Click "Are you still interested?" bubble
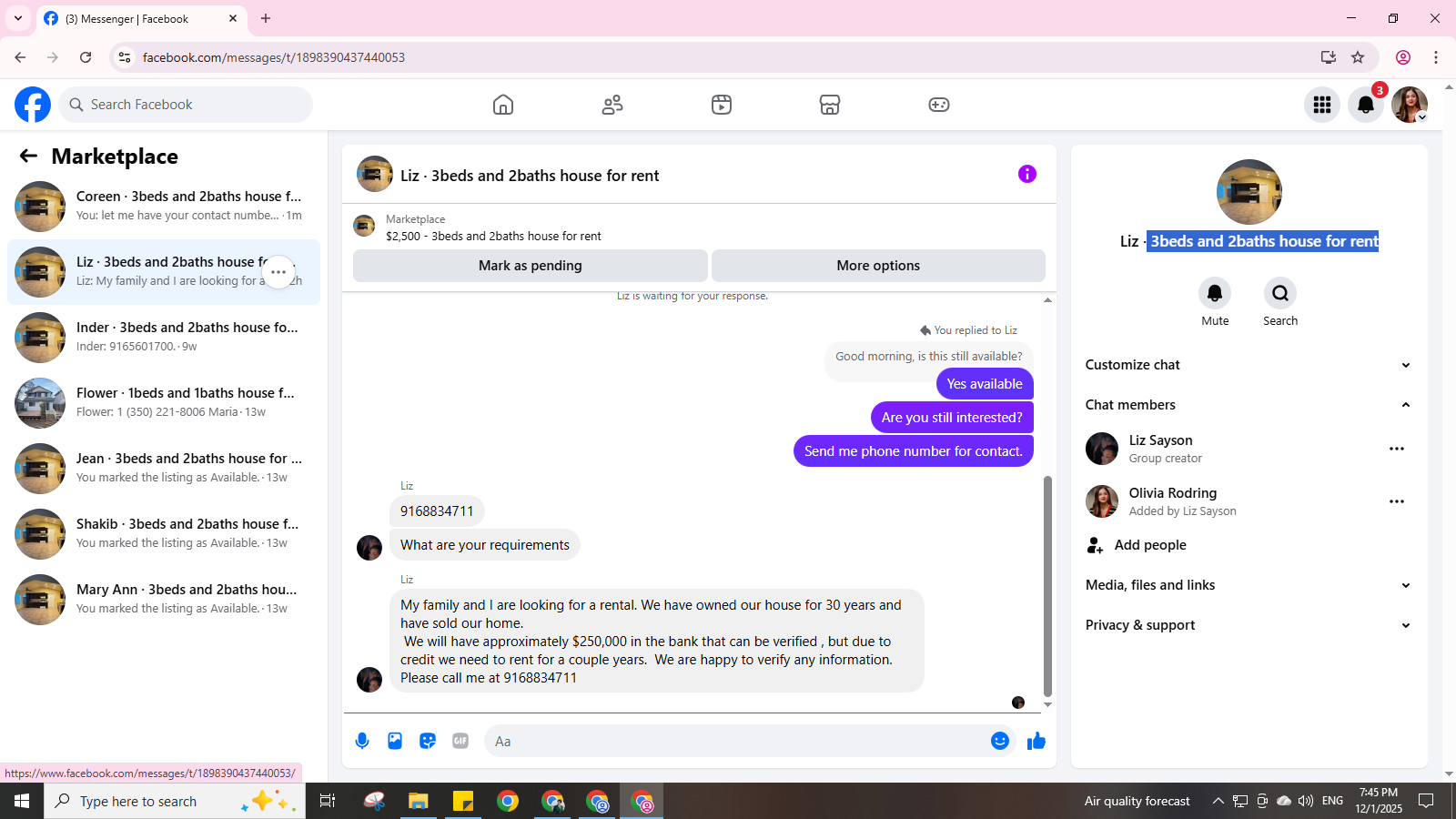The height and width of the screenshot is (819, 1456). (952, 418)
